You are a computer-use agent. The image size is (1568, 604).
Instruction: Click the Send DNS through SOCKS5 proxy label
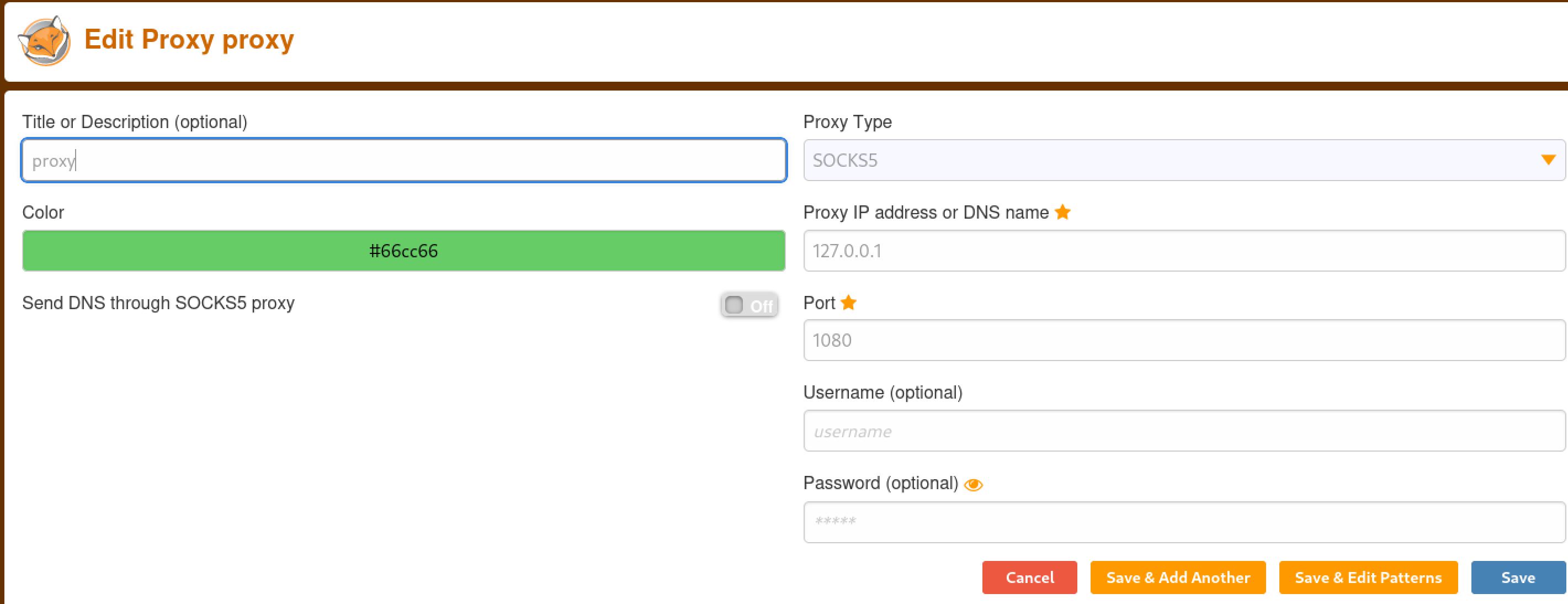pos(158,303)
